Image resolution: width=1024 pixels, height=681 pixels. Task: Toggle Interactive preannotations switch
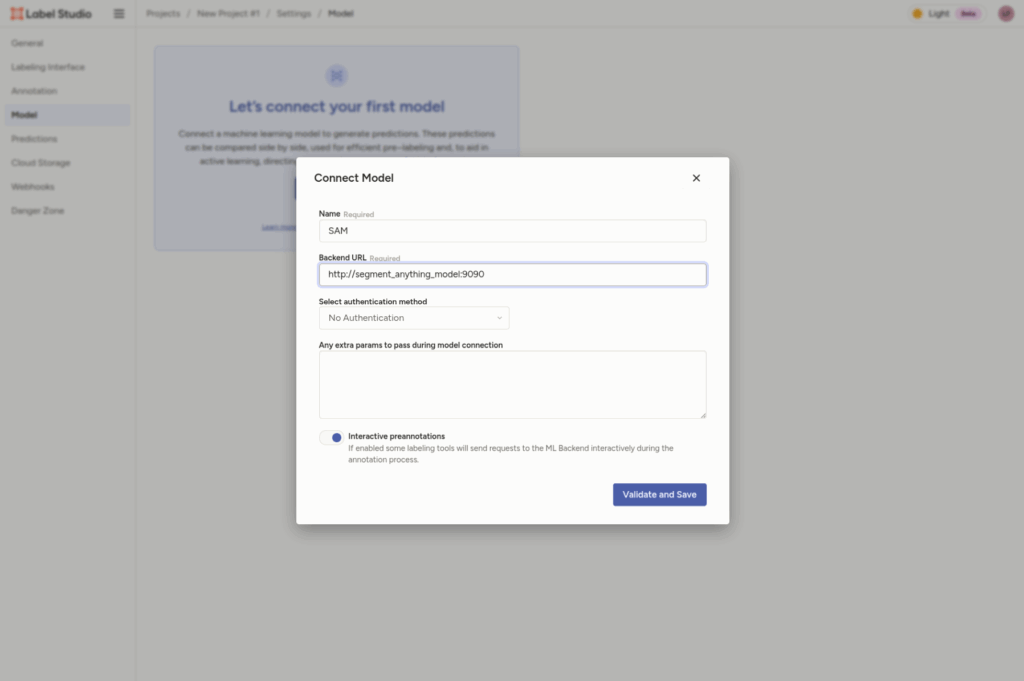point(331,437)
